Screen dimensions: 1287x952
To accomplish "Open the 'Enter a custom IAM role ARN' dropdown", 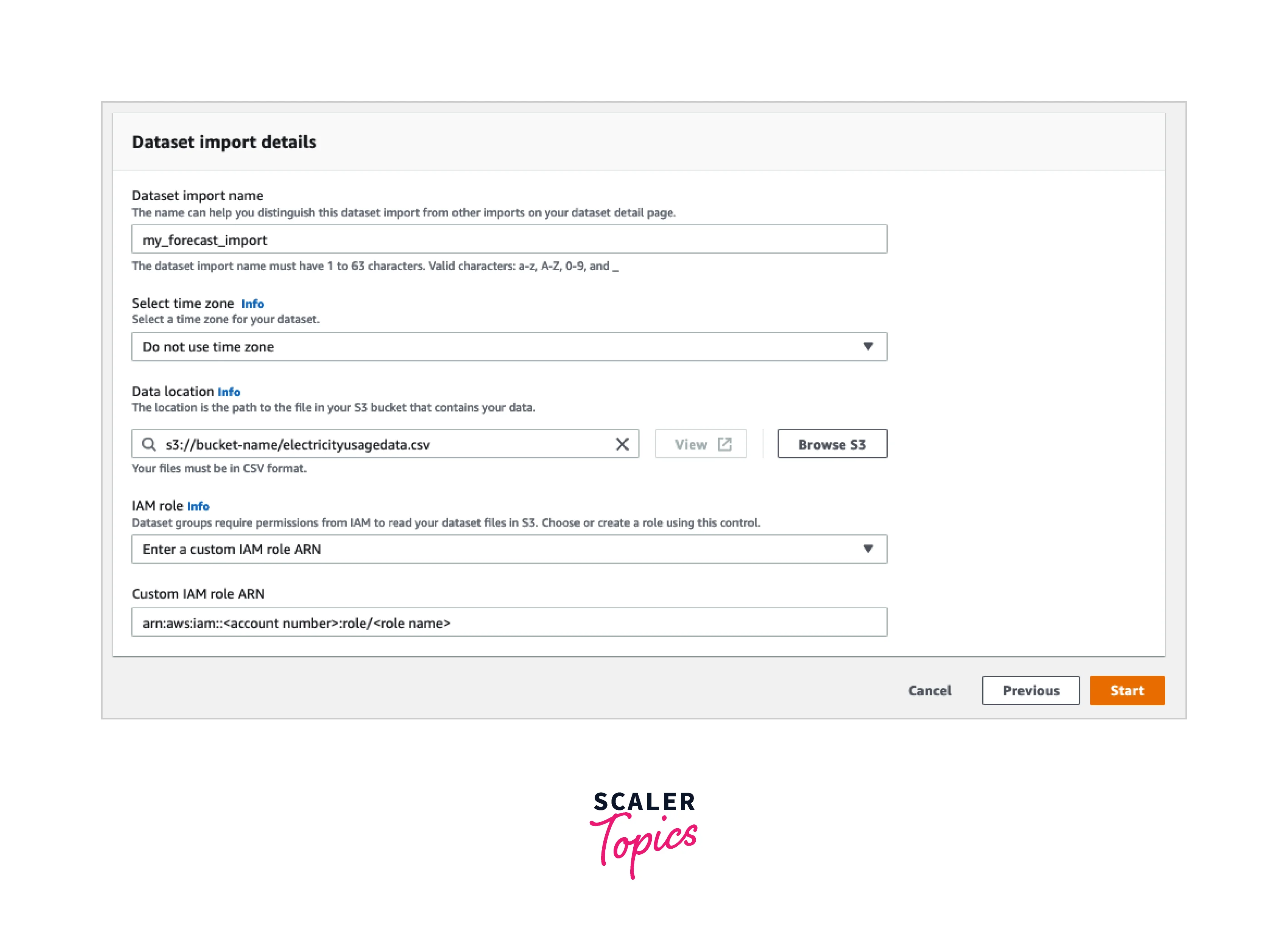I will coord(509,549).
